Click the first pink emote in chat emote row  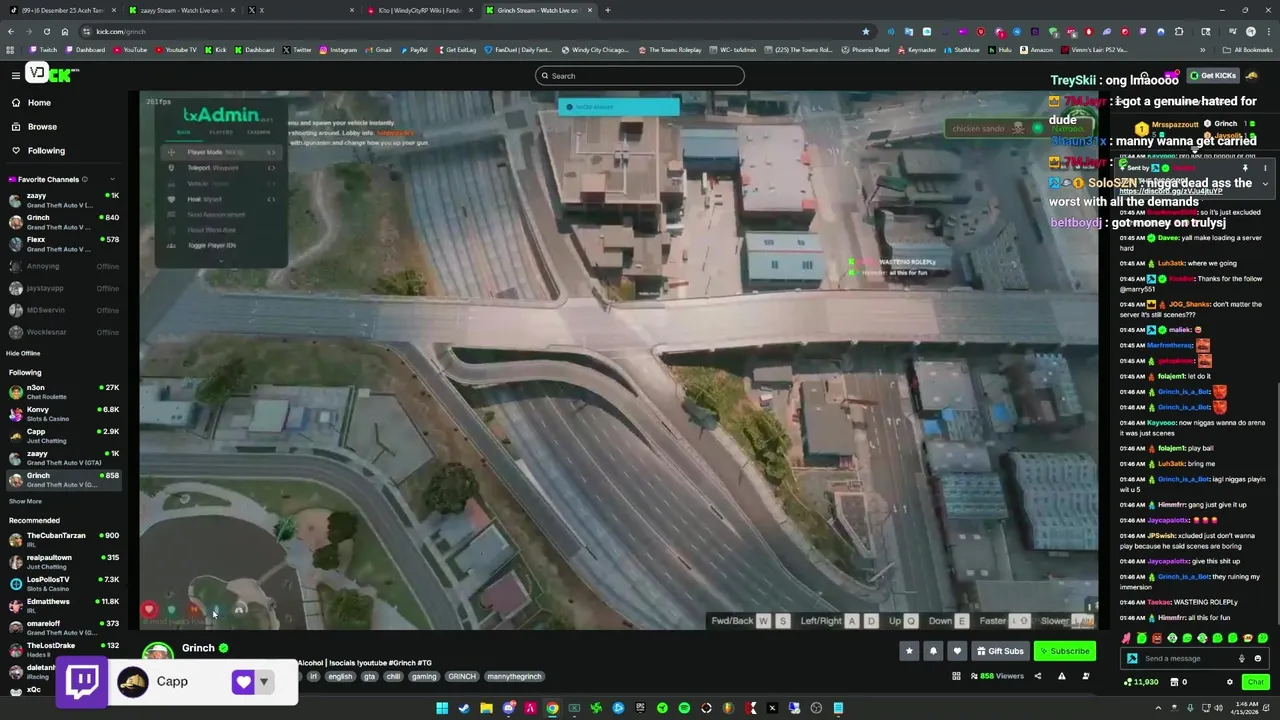click(x=1127, y=638)
